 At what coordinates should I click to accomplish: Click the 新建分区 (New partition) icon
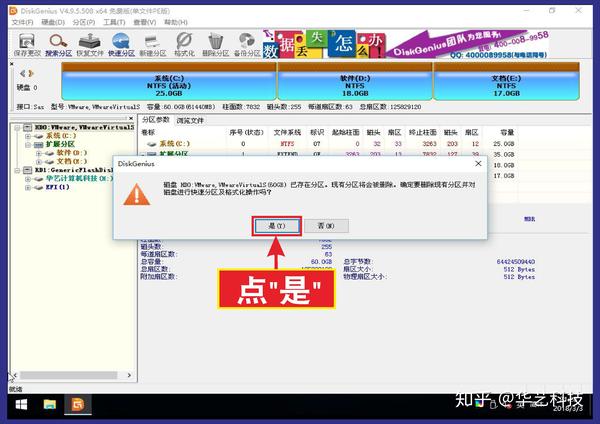point(152,45)
